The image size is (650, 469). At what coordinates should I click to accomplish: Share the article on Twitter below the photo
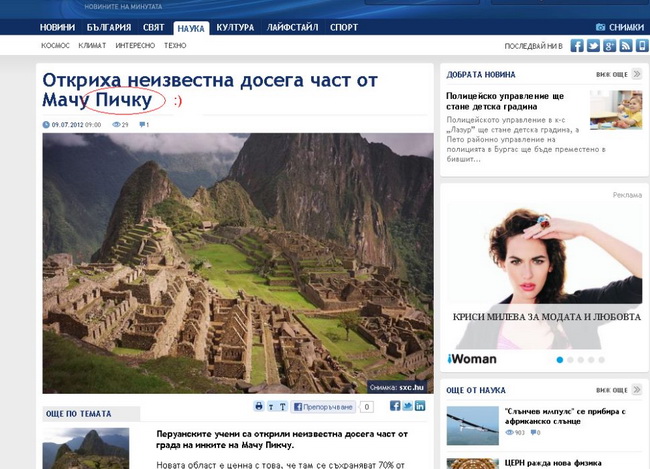coord(407,406)
